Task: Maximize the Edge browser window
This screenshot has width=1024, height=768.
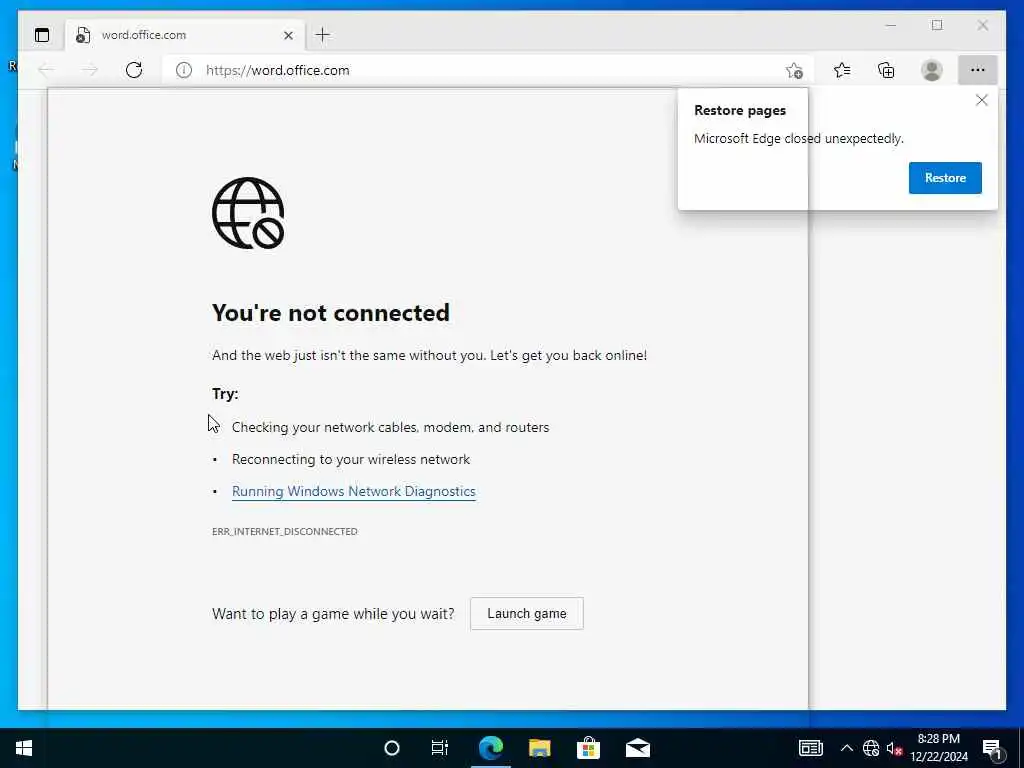Action: pyautogui.click(x=937, y=25)
